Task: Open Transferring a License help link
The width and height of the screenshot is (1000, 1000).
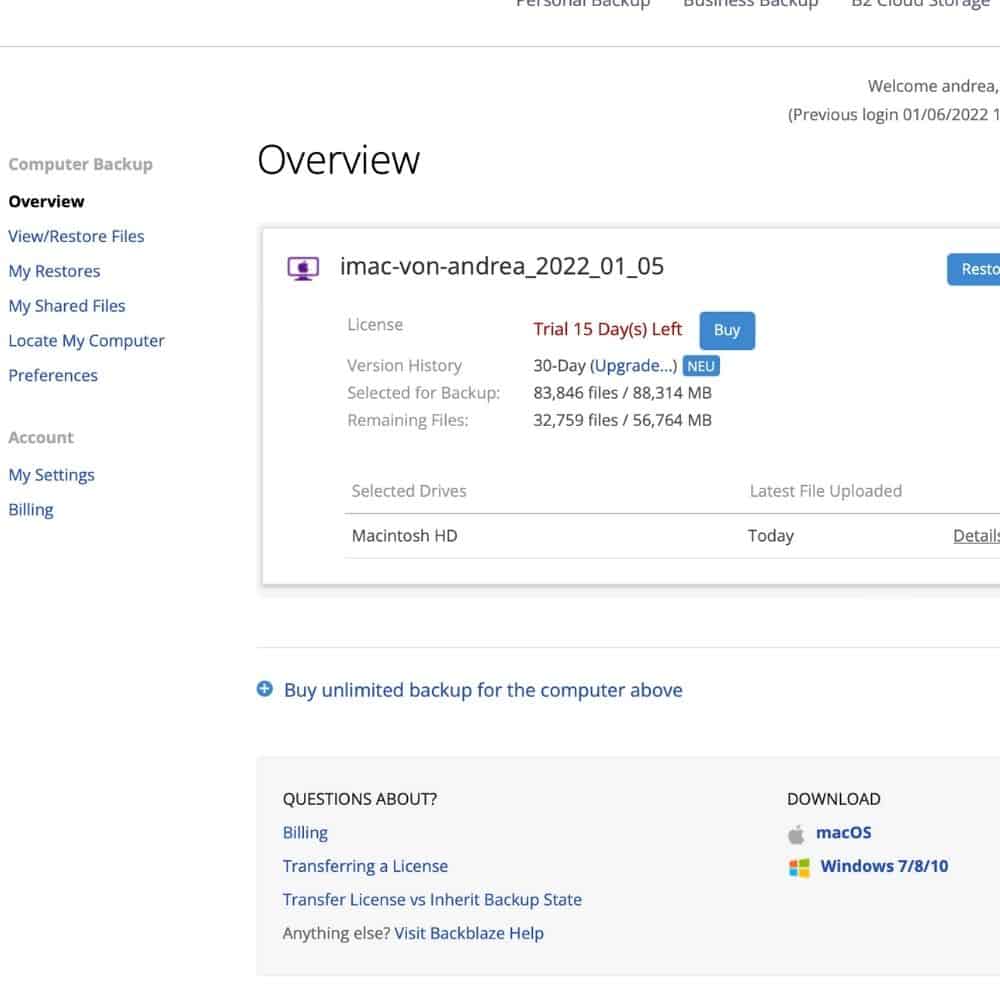Action: point(365,866)
